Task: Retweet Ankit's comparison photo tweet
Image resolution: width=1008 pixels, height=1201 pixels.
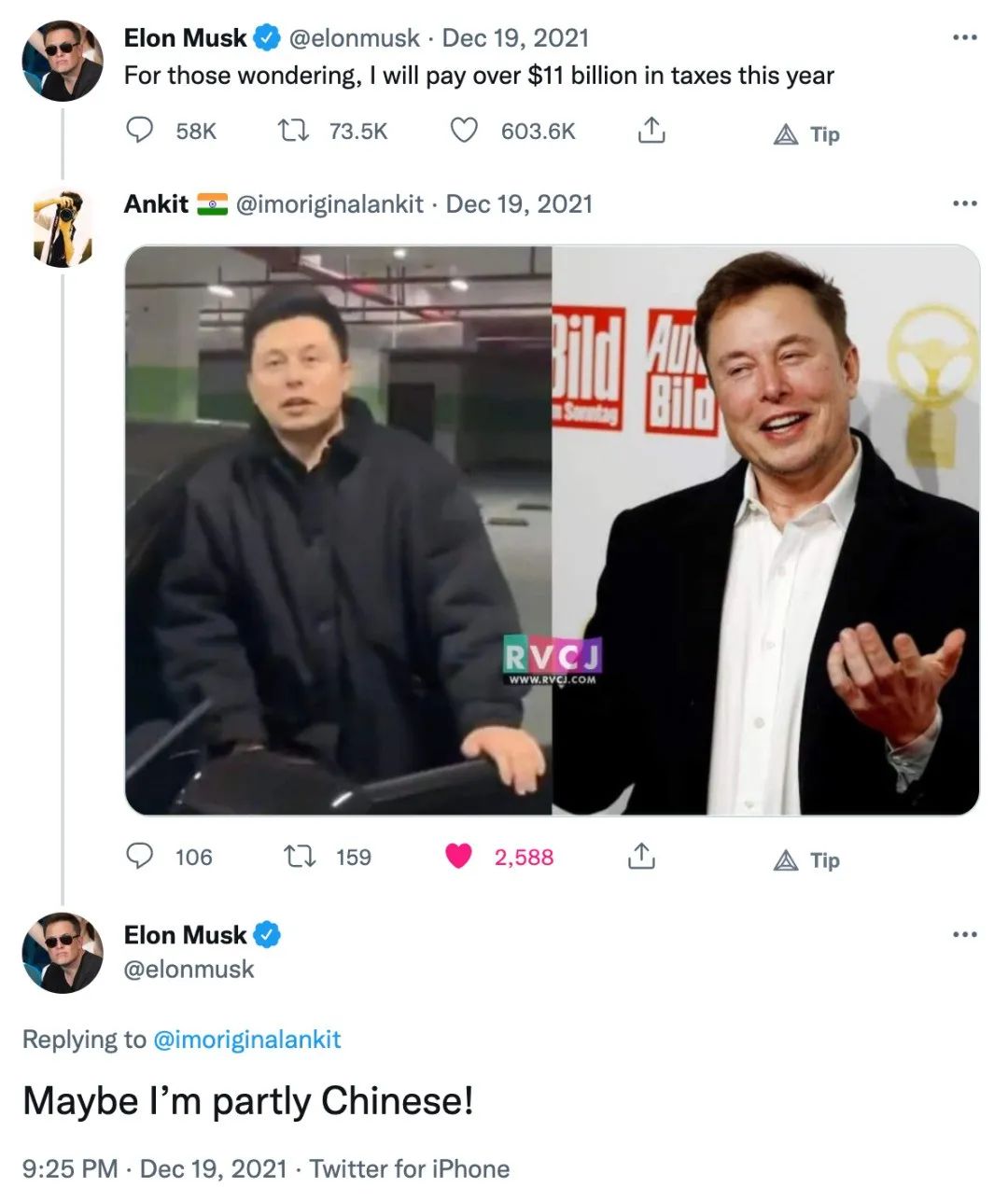Action: pyautogui.click(x=301, y=856)
